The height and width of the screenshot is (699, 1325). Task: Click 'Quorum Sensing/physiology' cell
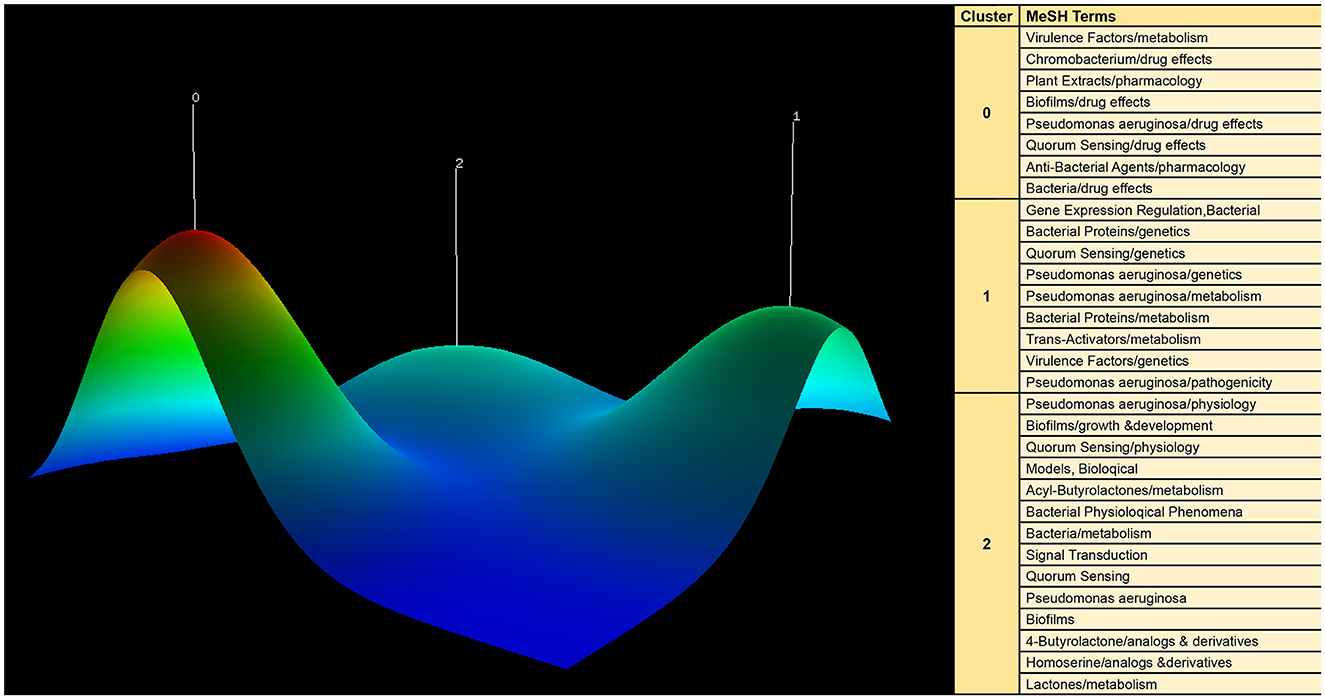pyautogui.click(x=1170, y=447)
